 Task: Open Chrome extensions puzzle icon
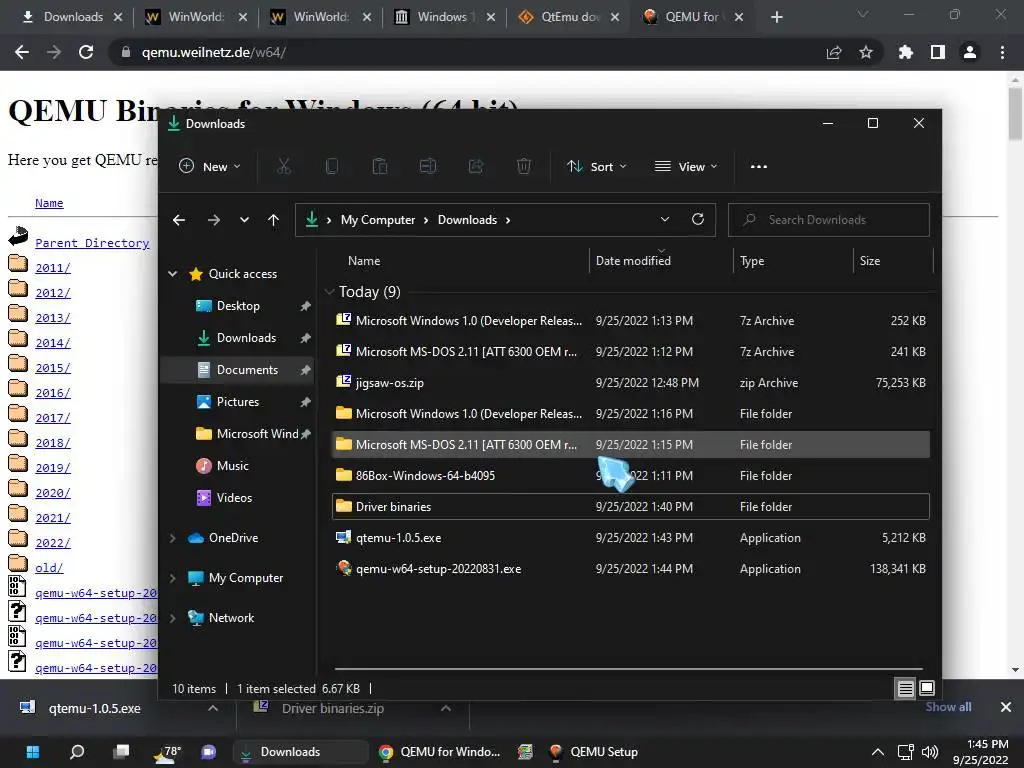coord(905,52)
